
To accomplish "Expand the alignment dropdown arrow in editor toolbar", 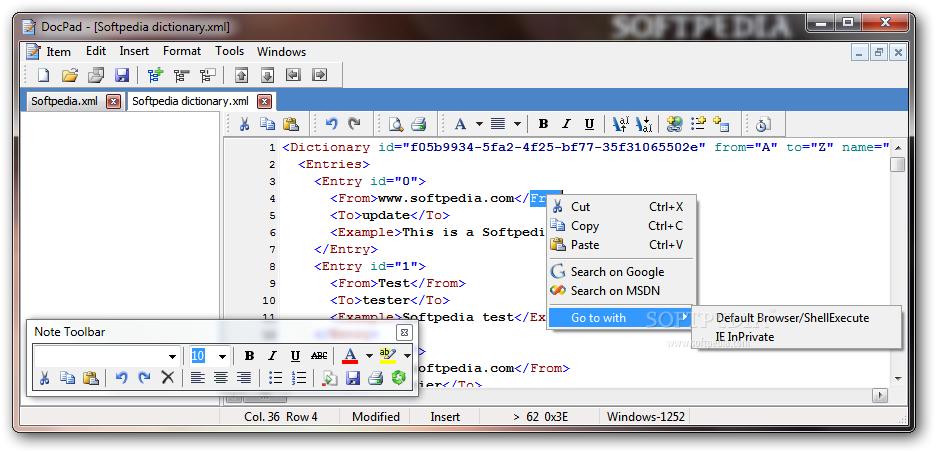I will click(x=517, y=124).
